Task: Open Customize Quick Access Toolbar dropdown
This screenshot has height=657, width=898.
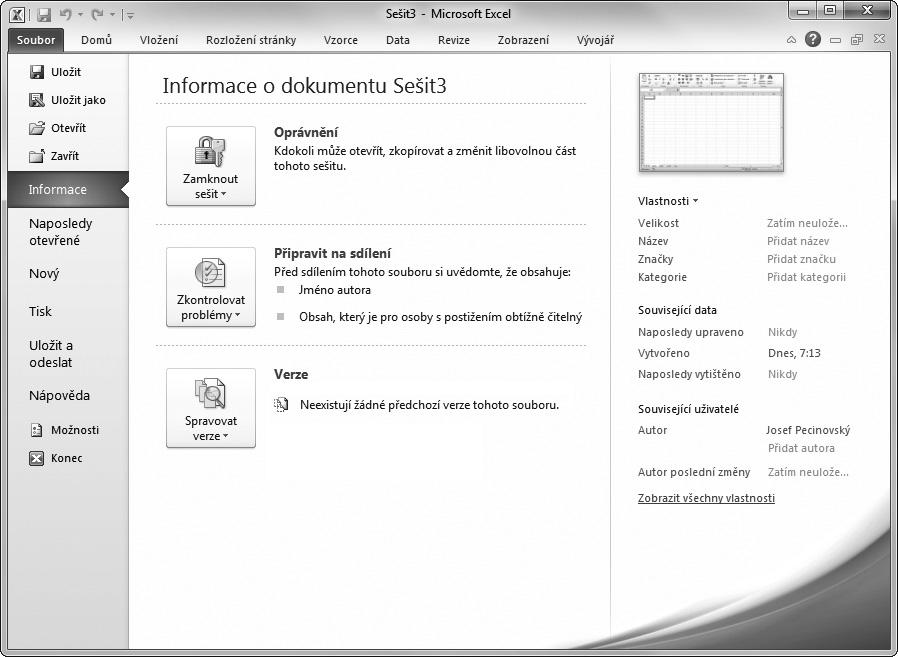Action: coord(130,15)
